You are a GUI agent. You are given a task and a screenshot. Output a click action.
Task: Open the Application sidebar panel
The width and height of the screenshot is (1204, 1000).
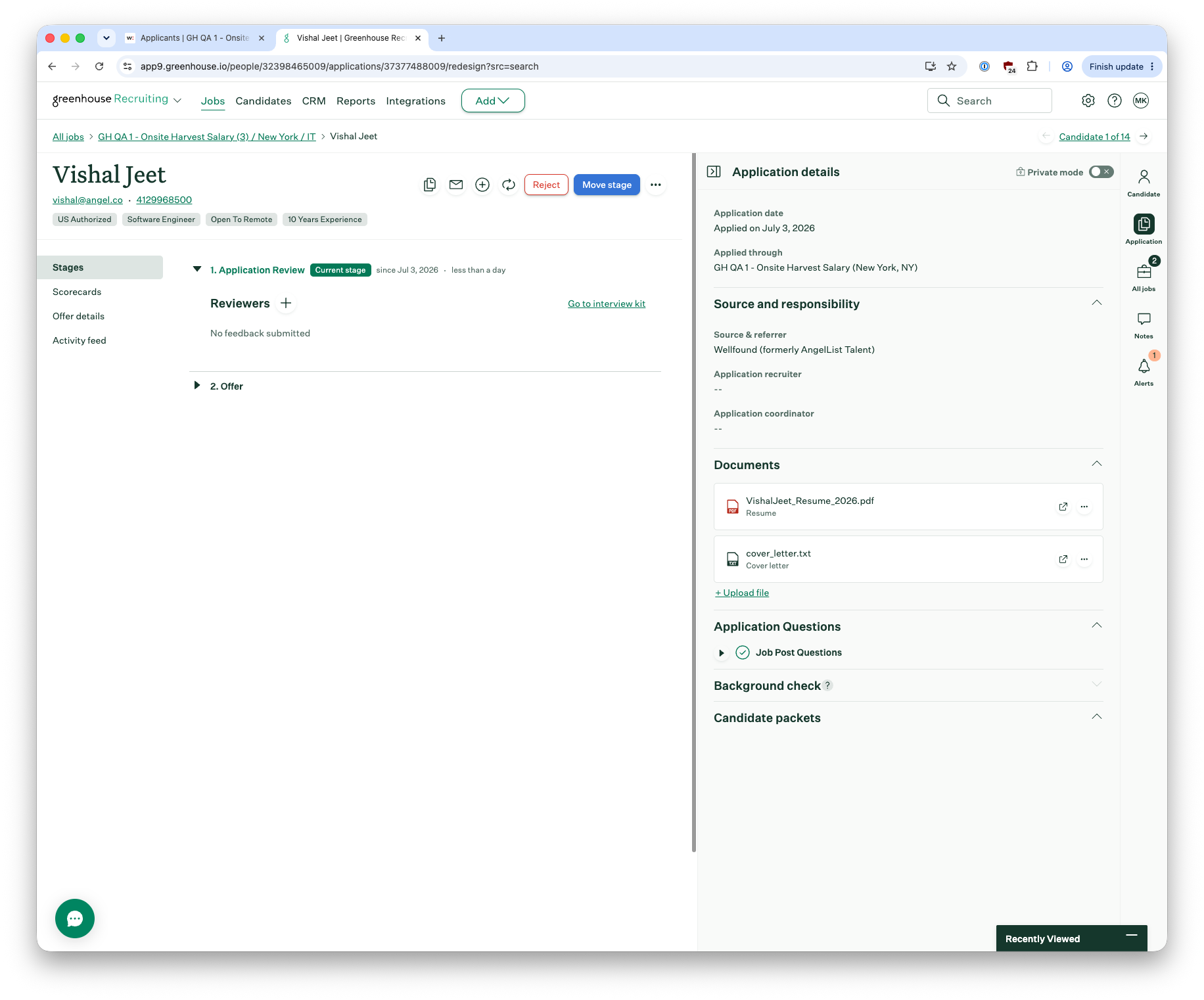[x=1144, y=230]
